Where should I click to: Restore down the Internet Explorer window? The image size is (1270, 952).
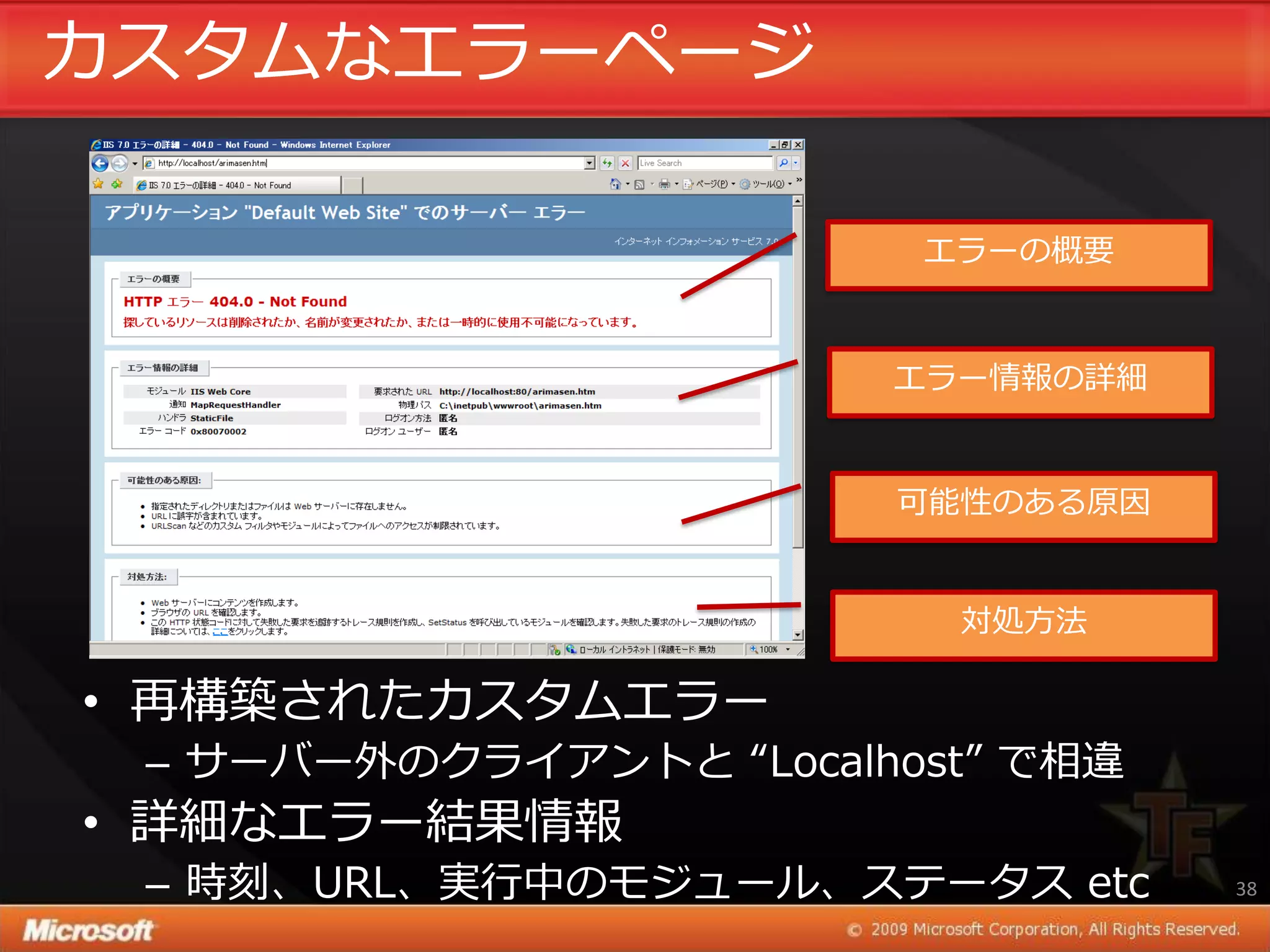click(x=786, y=145)
